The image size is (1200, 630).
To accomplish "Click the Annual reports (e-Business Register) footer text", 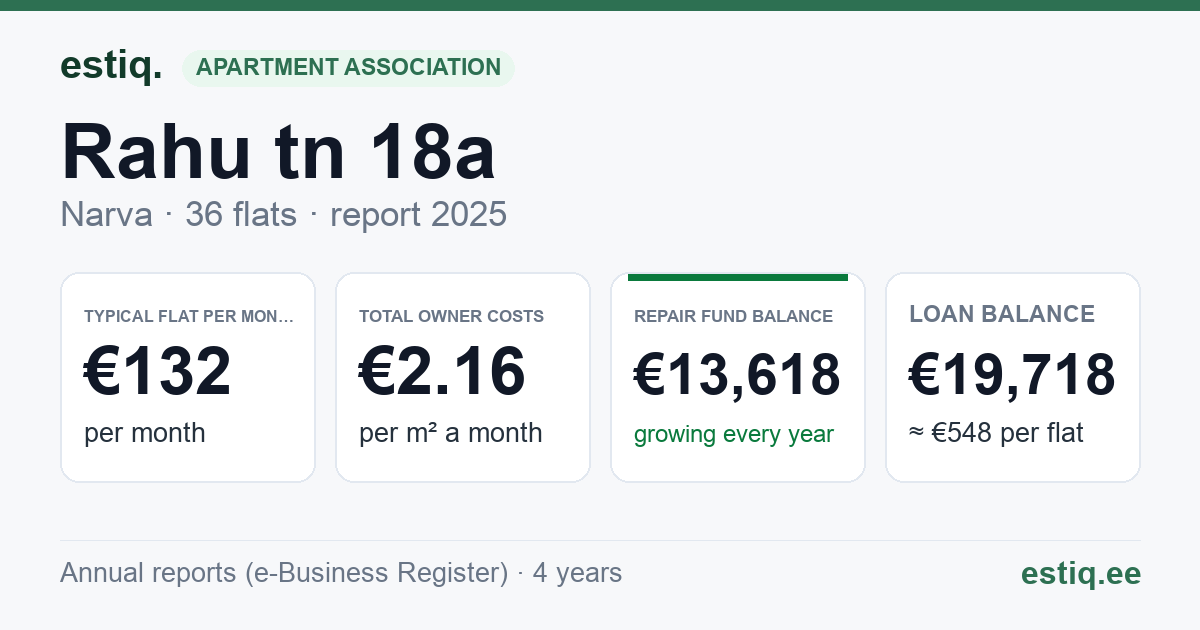I will [341, 573].
